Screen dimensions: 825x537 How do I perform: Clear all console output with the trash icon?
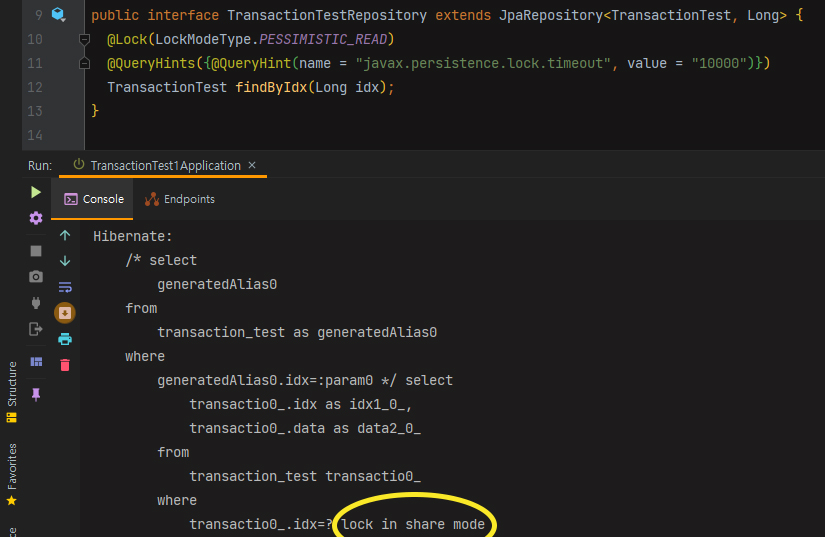(x=65, y=365)
